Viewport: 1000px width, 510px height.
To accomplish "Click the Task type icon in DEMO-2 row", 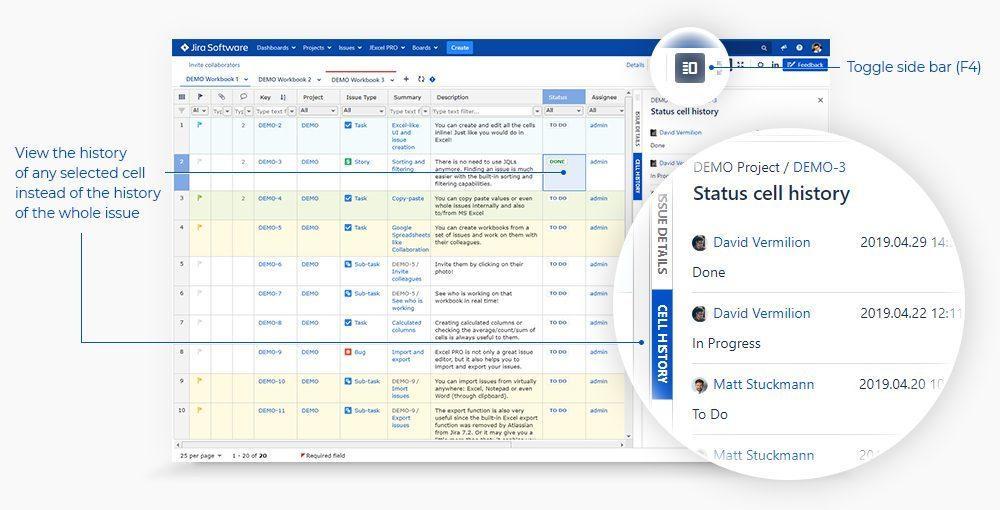I will click(348, 126).
